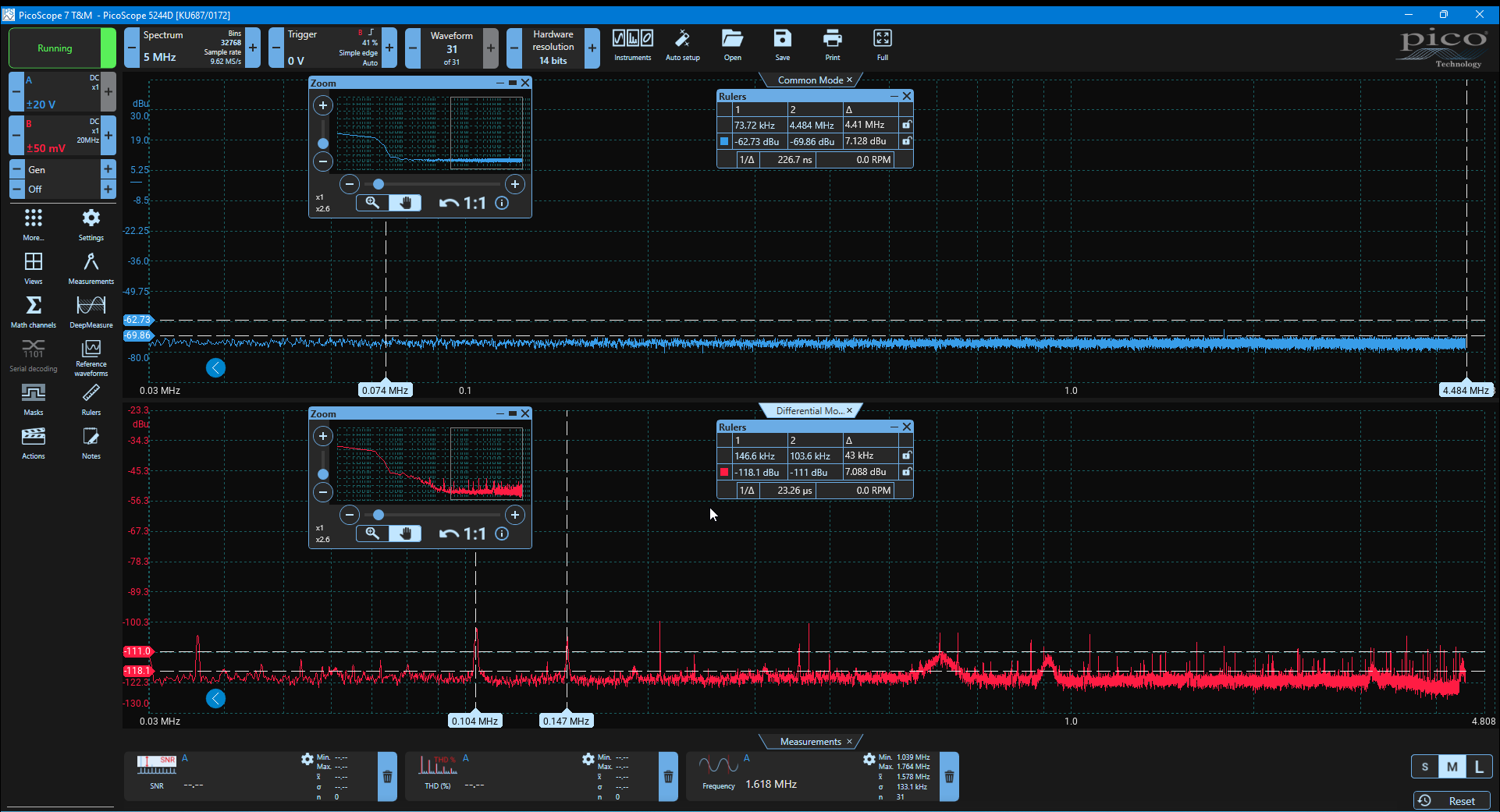
Task: Increase channel A range with plus
Action: tap(108, 91)
